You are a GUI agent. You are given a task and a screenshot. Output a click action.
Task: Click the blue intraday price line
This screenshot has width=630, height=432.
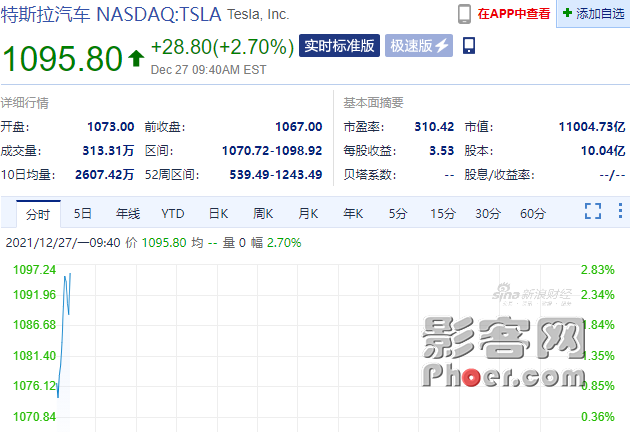click(62, 334)
